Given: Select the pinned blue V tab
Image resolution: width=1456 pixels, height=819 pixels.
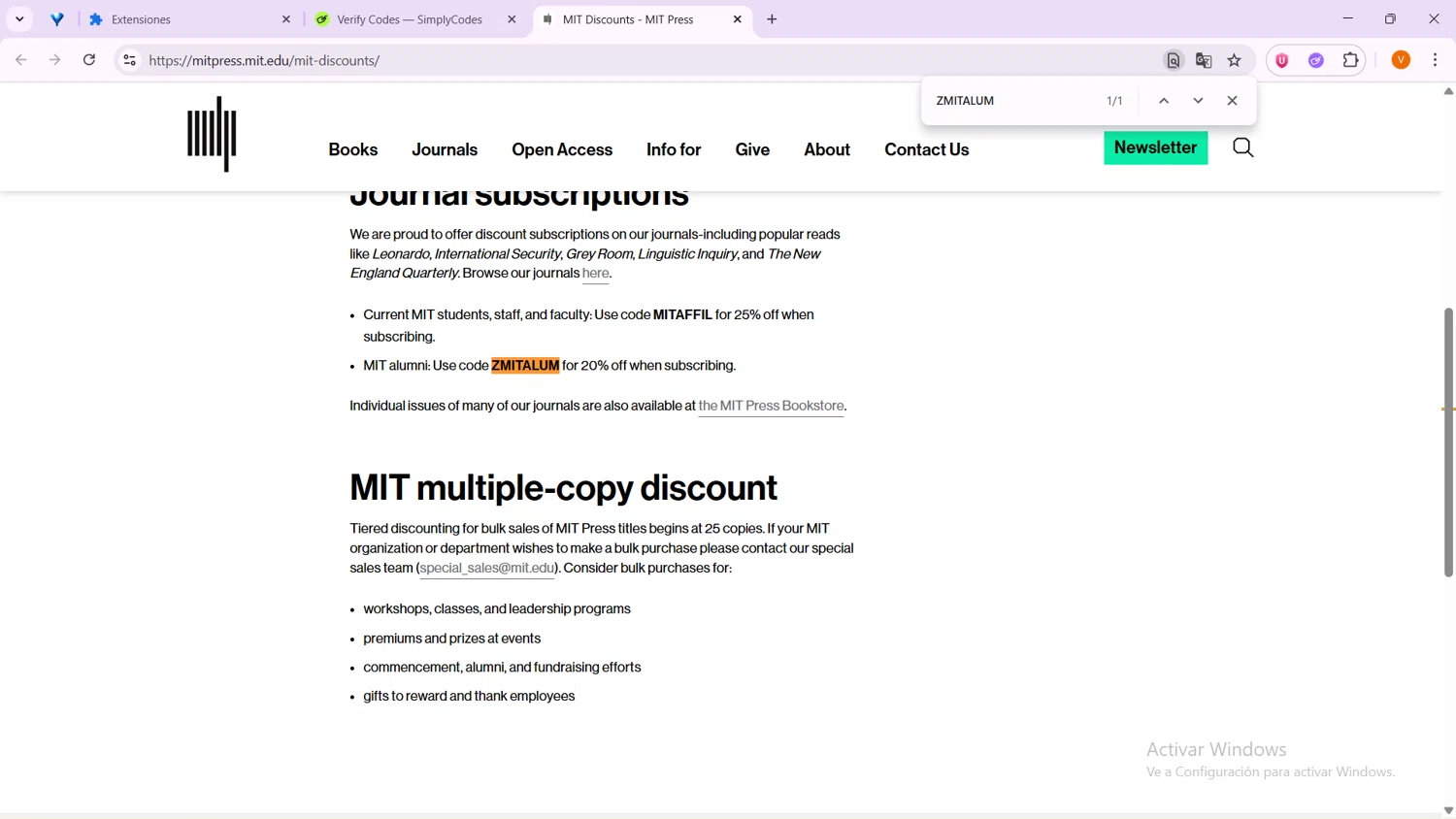Looking at the screenshot, I should (57, 19).
